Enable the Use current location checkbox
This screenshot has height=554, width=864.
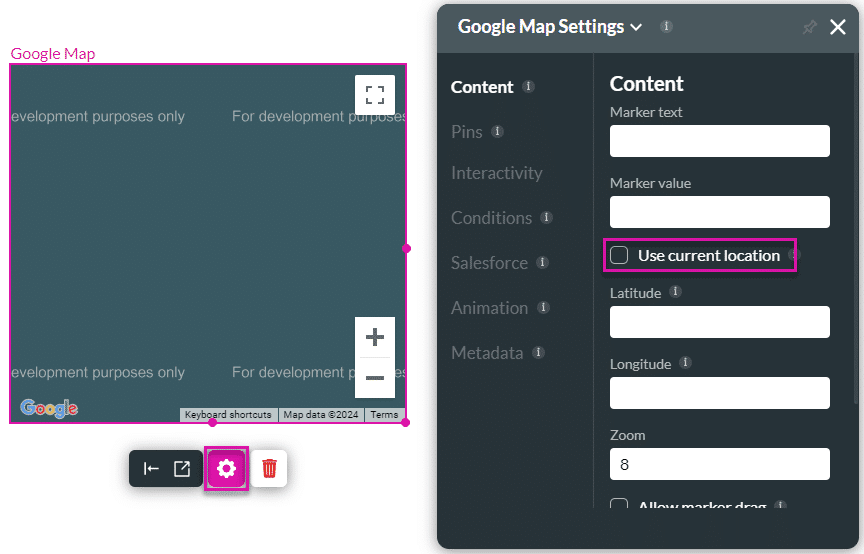click(x=619, y=255)
